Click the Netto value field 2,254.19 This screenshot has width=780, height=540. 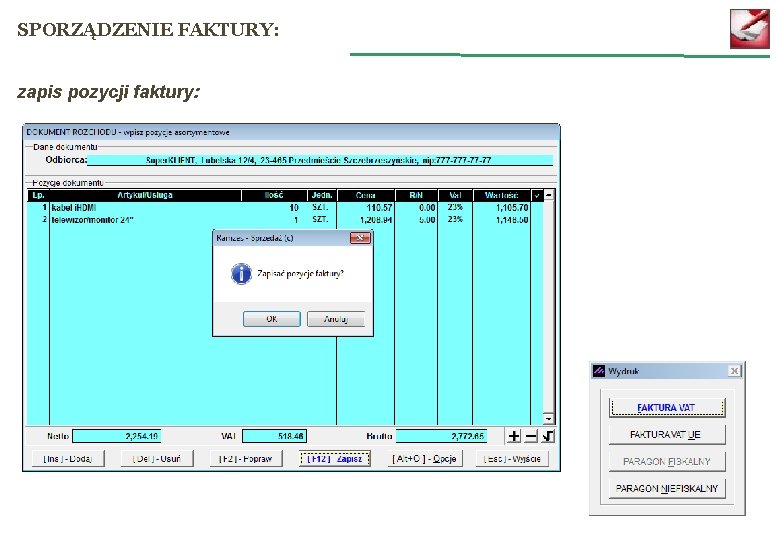(x=116, y=436)
